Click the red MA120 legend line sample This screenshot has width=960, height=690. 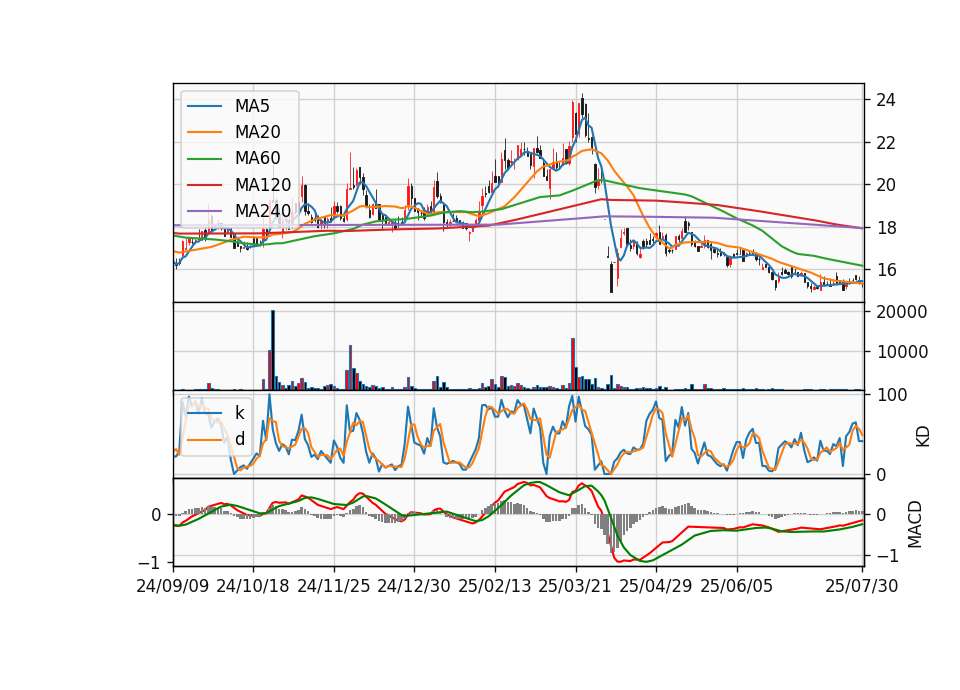tap(204, 185)
